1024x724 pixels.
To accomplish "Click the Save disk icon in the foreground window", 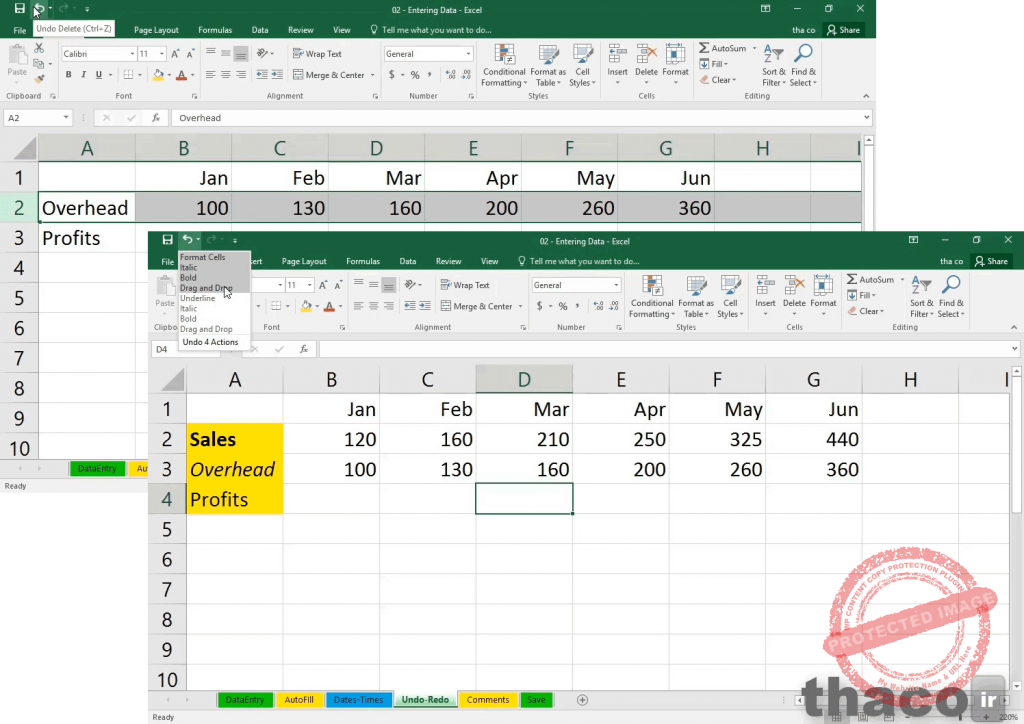I will 167,240.
